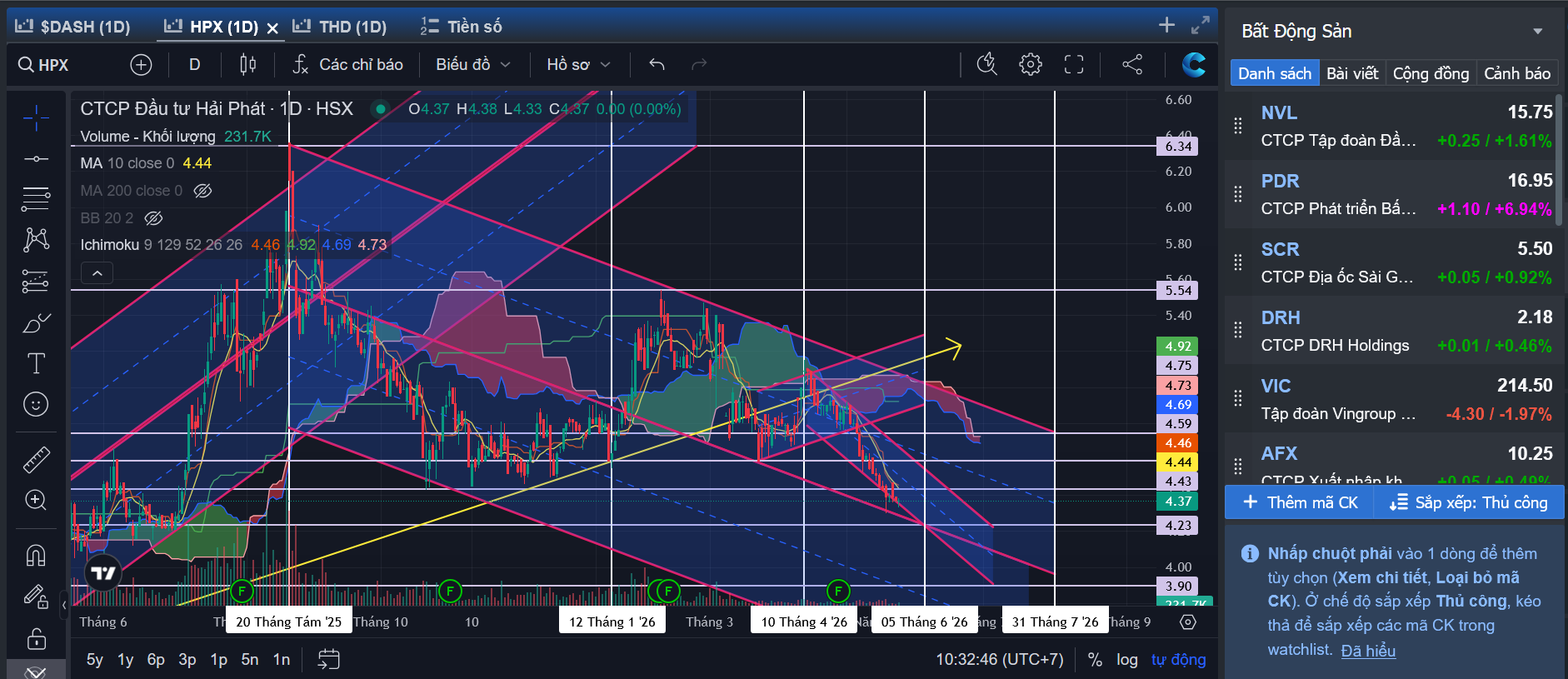Open chart settings gear in toolbar
Screen dimensions: 1568x679
[1030, 64]
